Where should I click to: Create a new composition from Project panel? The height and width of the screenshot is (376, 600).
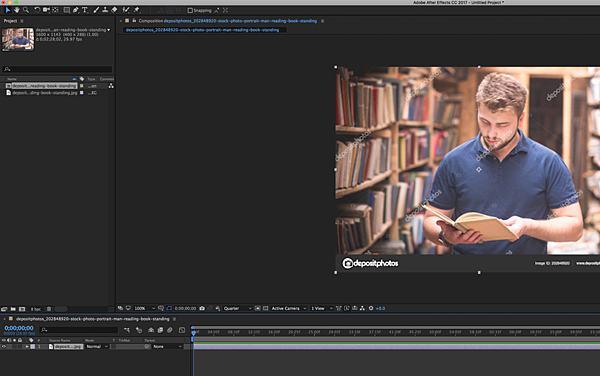pyautogui.click(x=22, y=309)
